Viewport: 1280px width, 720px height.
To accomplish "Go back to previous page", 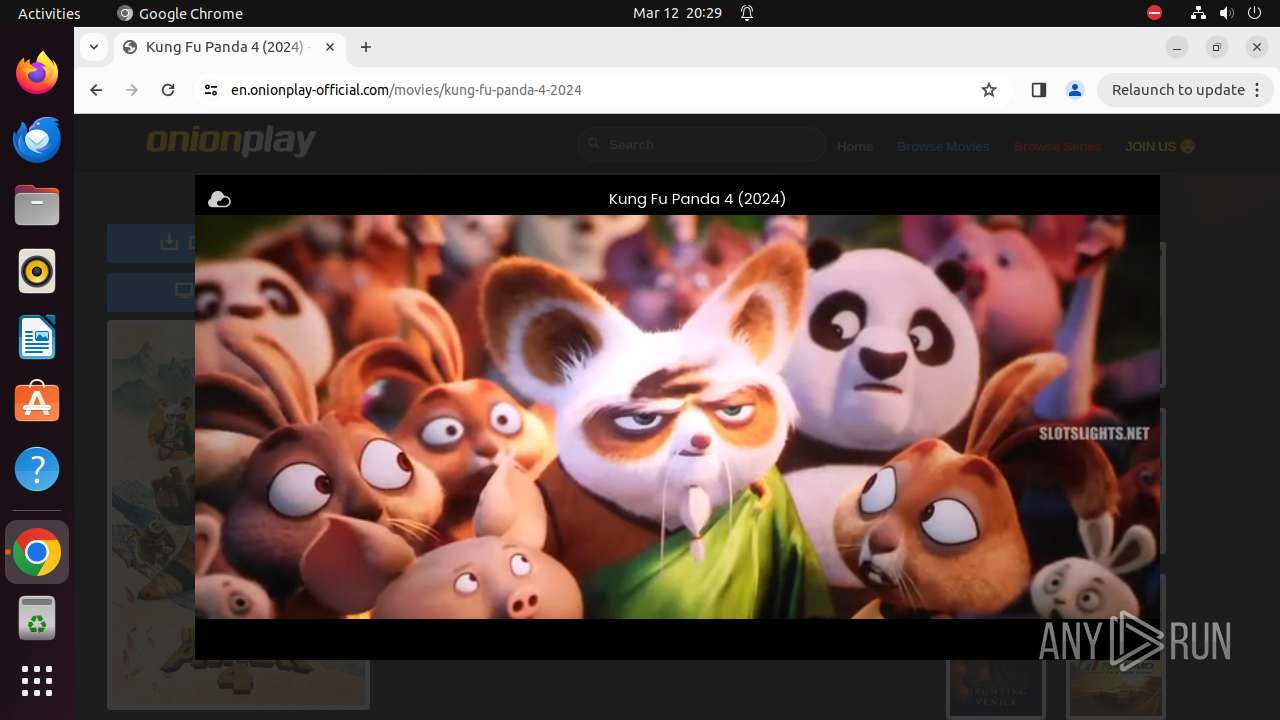I will click(x=96, y=90).
